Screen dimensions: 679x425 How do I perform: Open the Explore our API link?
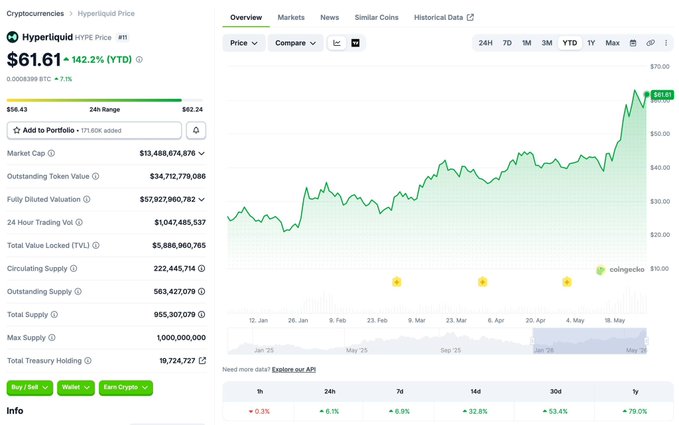(294, 370)
